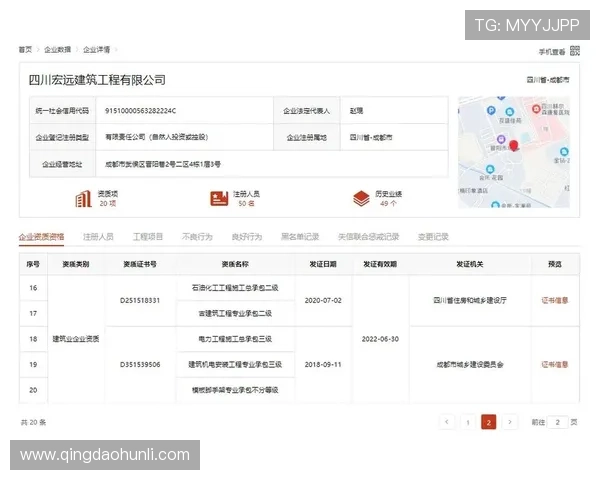
Task: Select 企业详情 breadcrumb item
Action: [x=96, y=50]
